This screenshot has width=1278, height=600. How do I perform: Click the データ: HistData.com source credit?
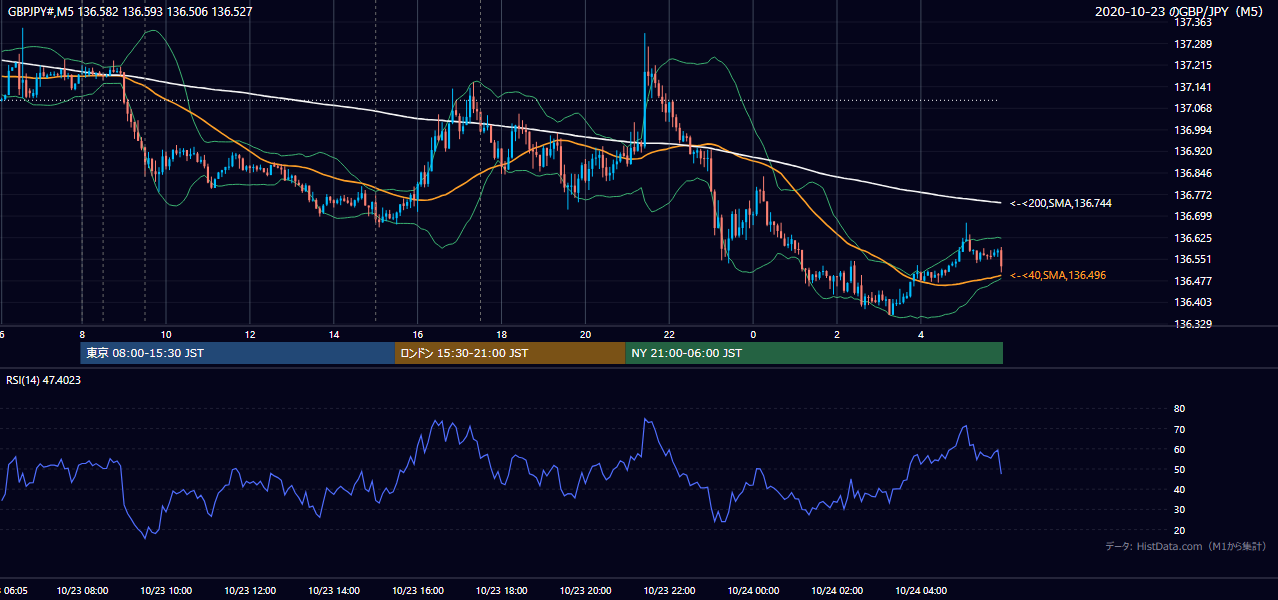point(1185,546)
